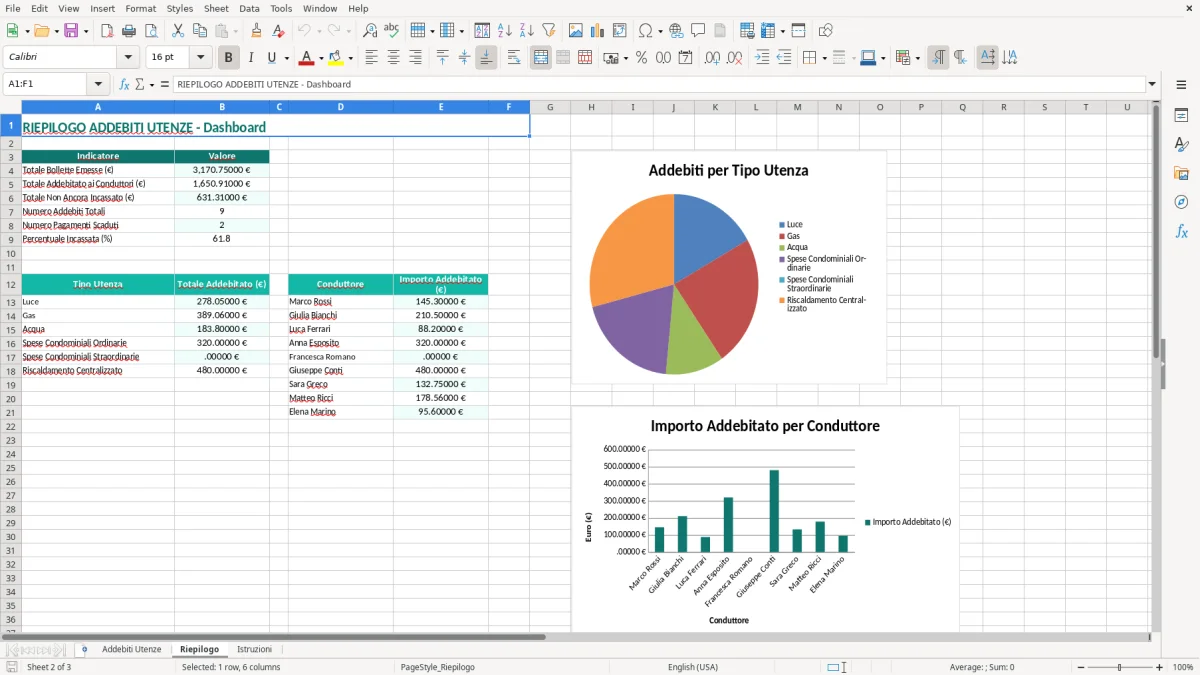Toggle Underline formatting

[271, 58]
